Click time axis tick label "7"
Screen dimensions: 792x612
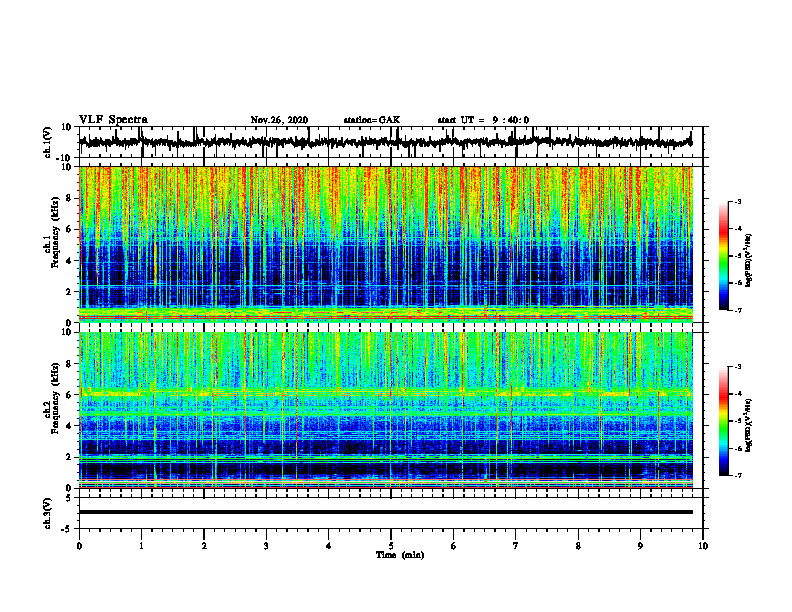[x=516, y=546]
